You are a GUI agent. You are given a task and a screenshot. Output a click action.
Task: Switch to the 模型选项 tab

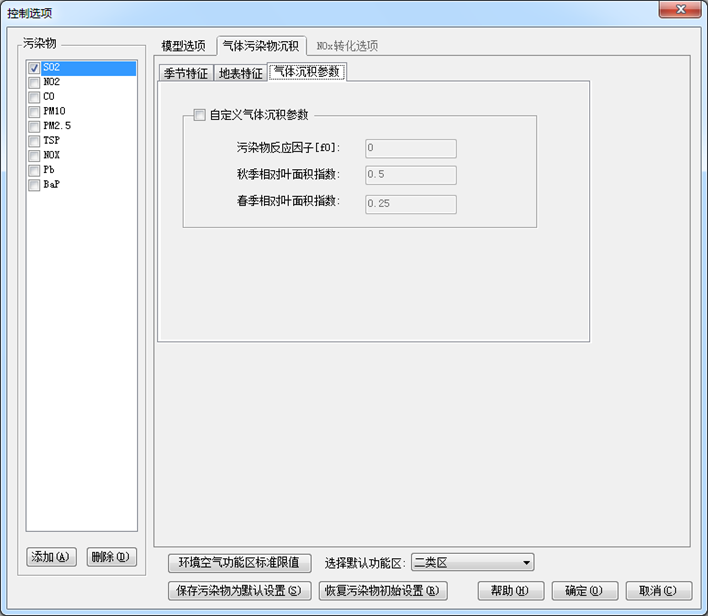tap(184, 46)
